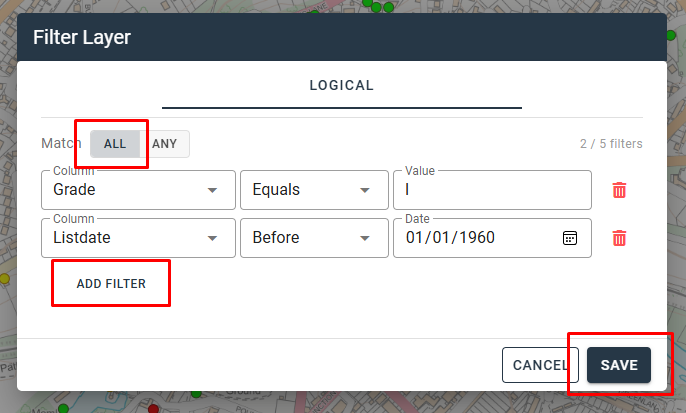The height and width of the screenshot is (413, 686).
Task: Save the layer filters
Action: click(619, 365)
